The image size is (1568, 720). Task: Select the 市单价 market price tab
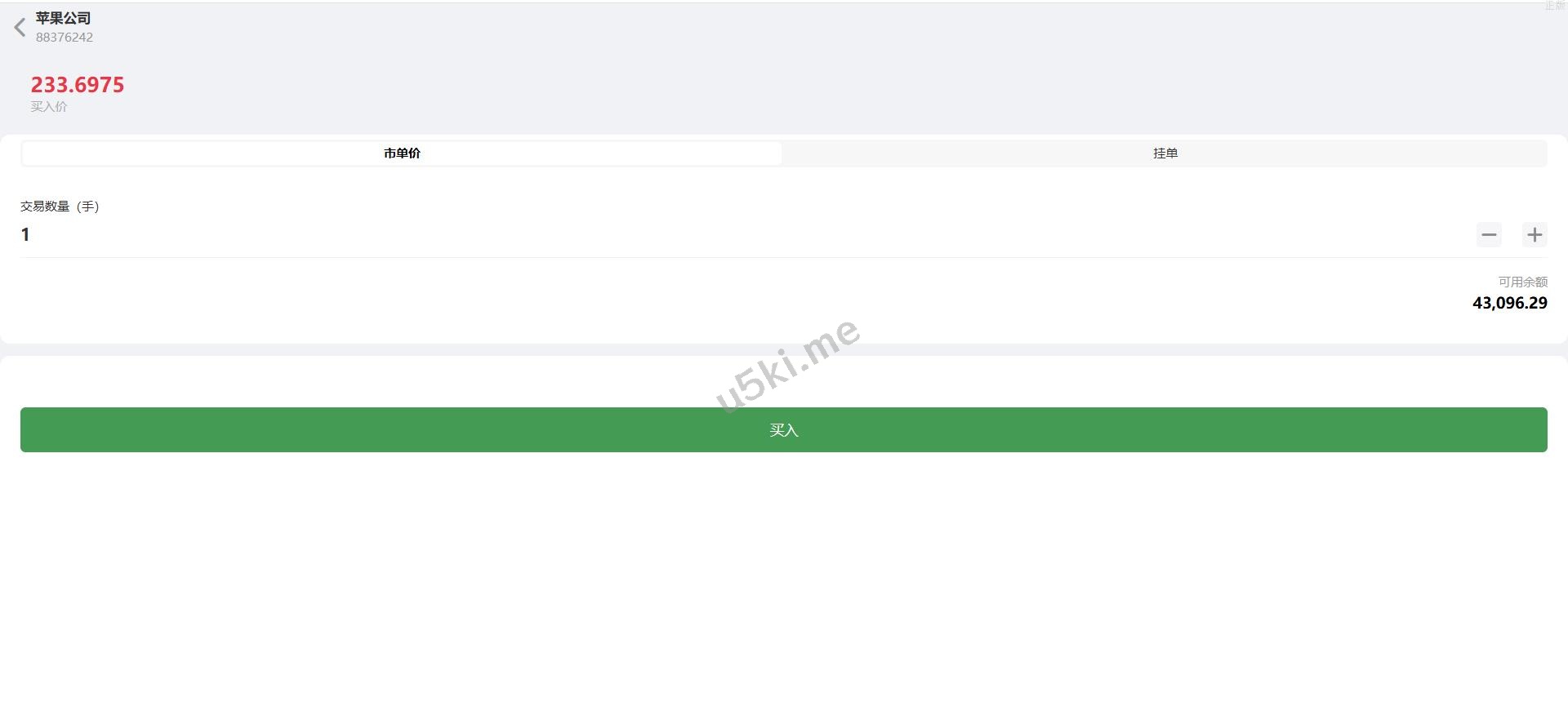point(402,153)
